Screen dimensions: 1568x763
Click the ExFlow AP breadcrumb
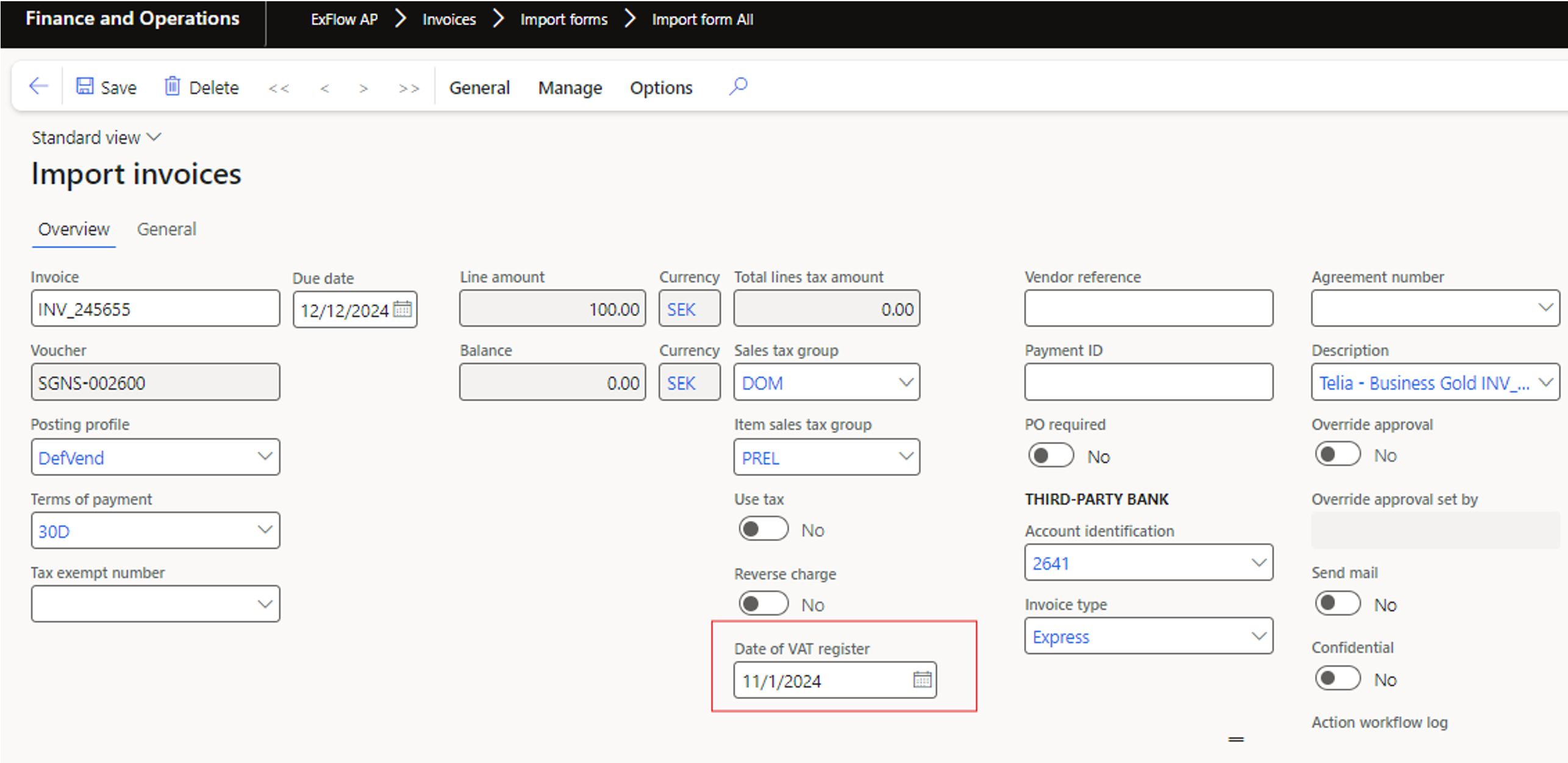pos(344,20)
